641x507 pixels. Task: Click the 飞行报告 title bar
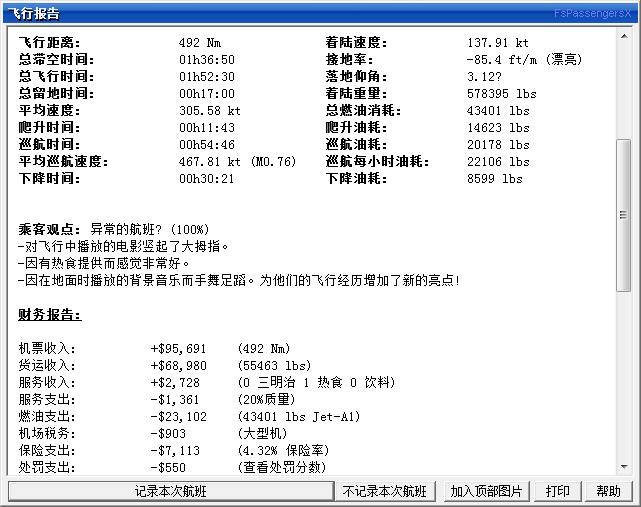(320, 13)
